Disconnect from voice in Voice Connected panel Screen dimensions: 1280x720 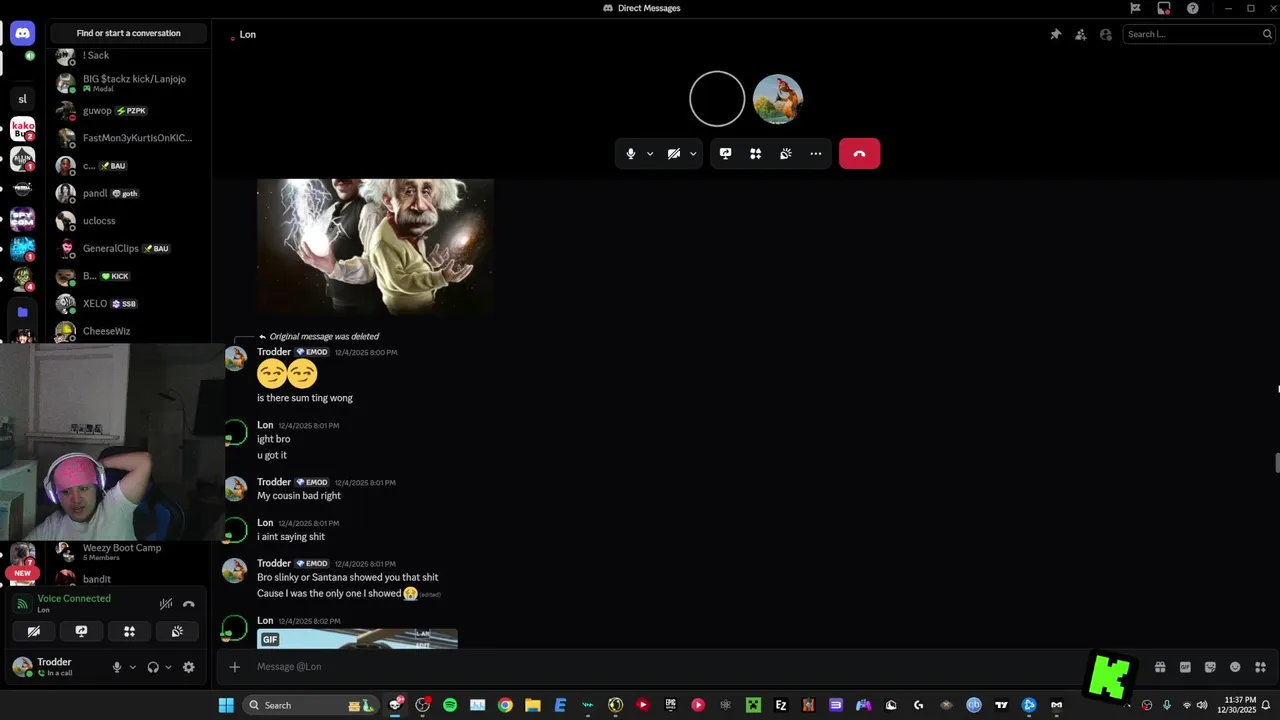click(x=189, y=604)
